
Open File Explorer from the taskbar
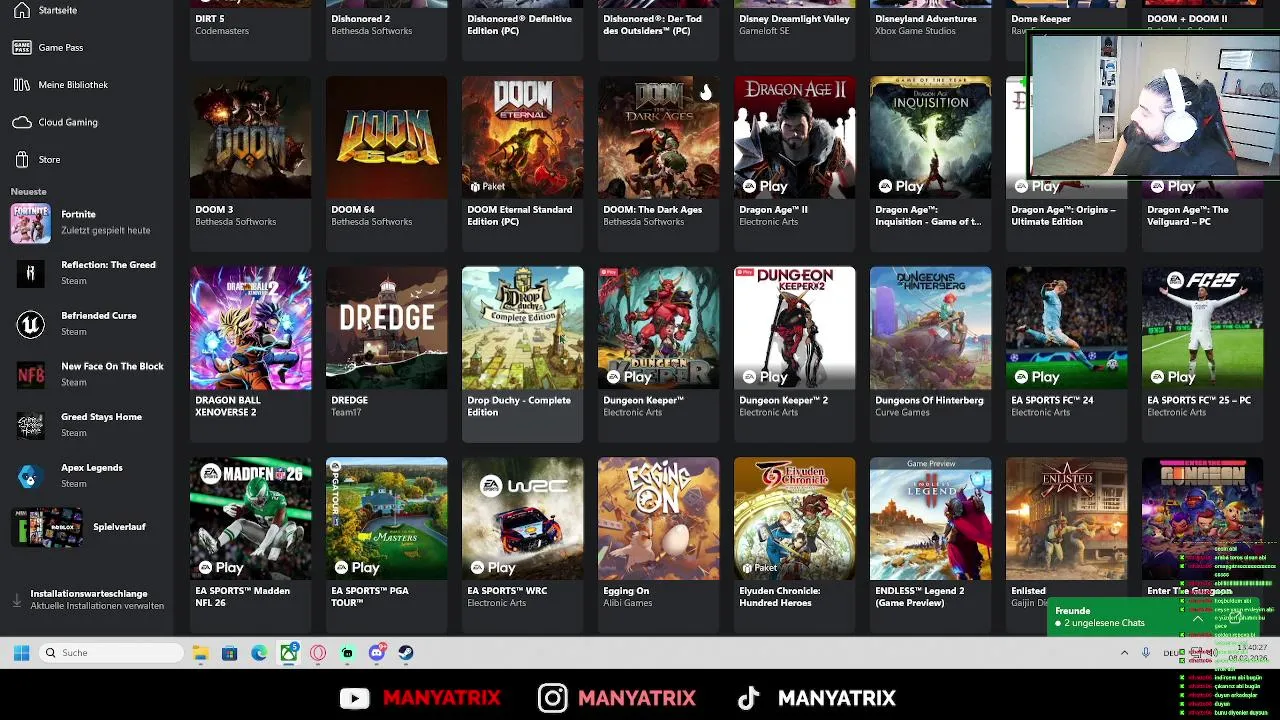click(x=201, y=653)
